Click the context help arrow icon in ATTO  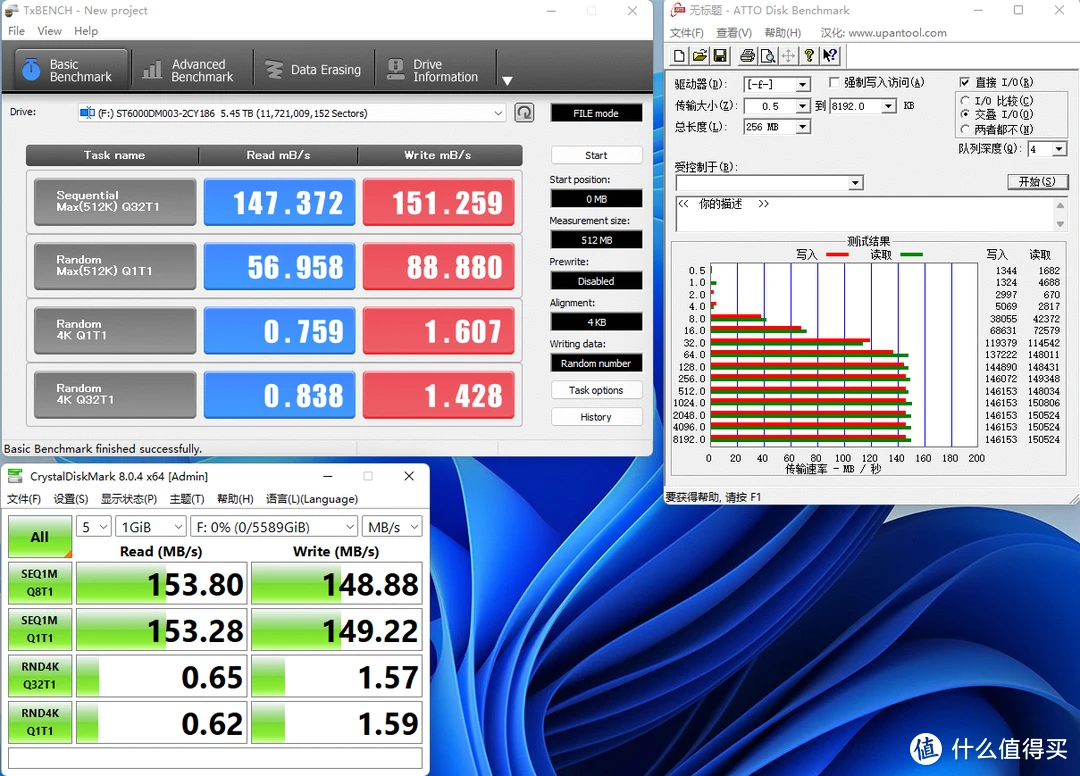(831, 56)
